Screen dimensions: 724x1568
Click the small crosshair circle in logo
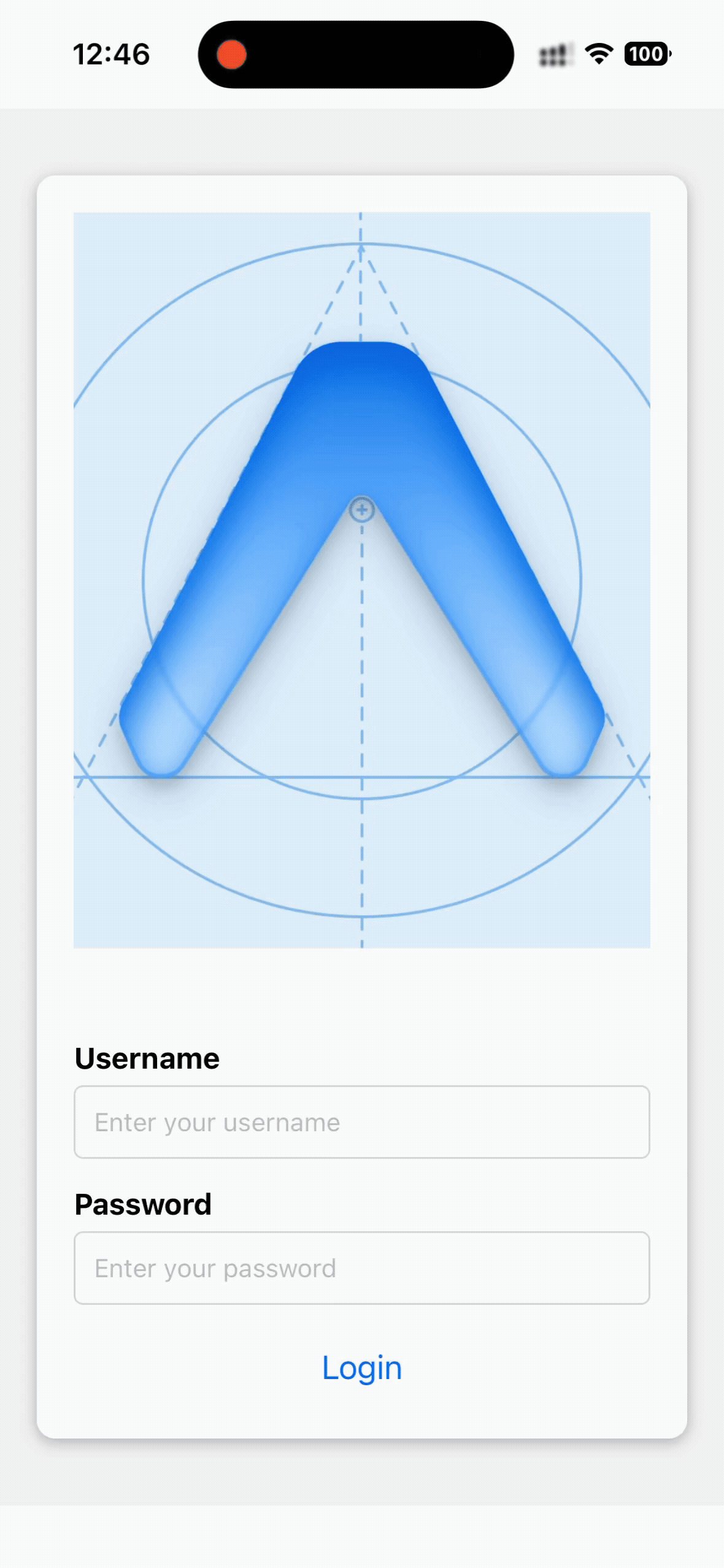coord(361,510)
